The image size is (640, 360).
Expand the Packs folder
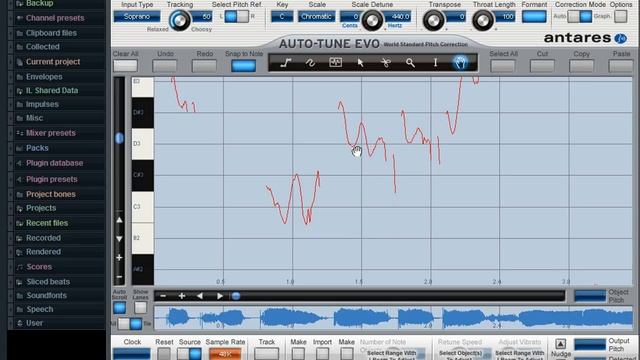pyautogui.click(x=37, y=148)
